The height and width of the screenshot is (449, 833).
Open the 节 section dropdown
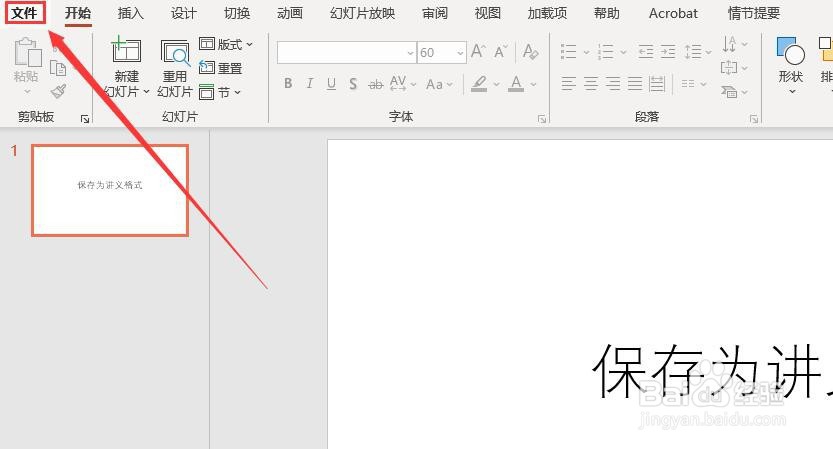[220, 92]
